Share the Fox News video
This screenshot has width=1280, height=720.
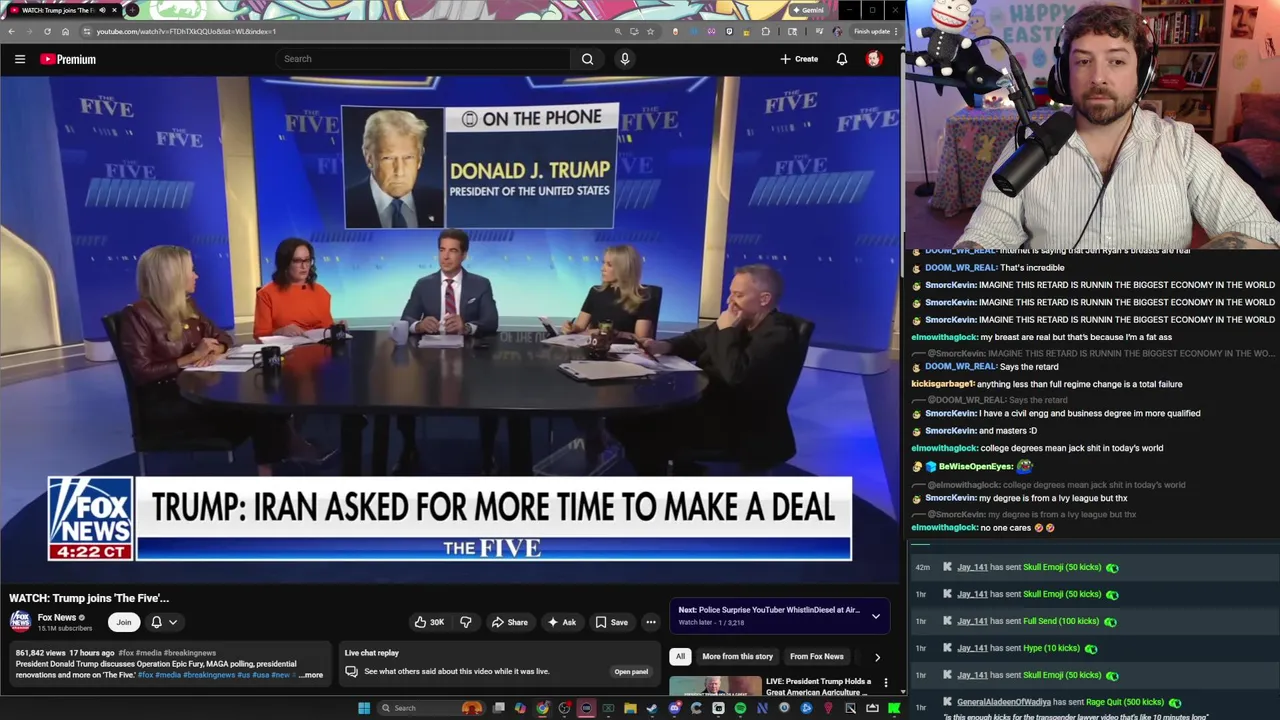[x=509, y=622]
